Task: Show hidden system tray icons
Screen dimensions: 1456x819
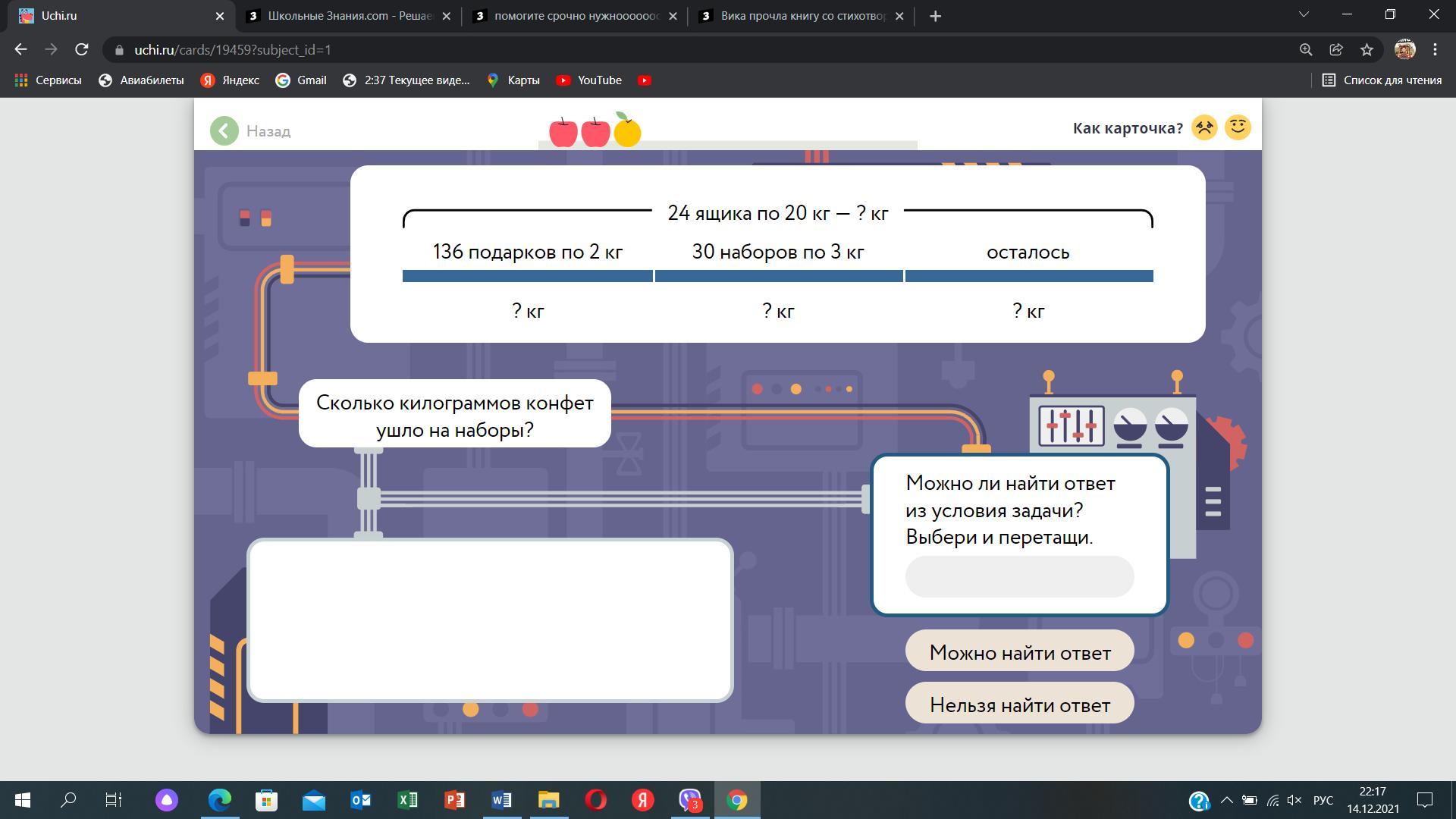Action: pyautogui.click(x=1226, y=800)
